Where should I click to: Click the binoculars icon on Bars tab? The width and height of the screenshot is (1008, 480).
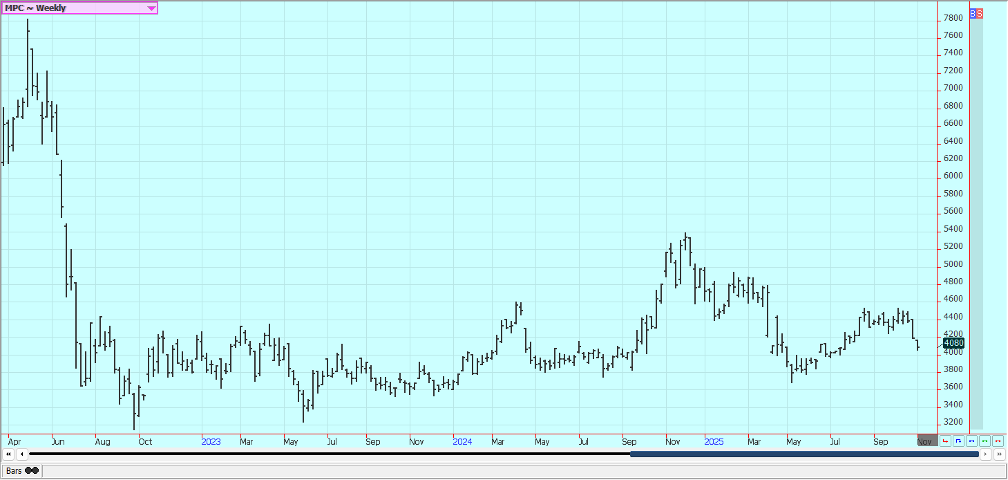[32, 470]
